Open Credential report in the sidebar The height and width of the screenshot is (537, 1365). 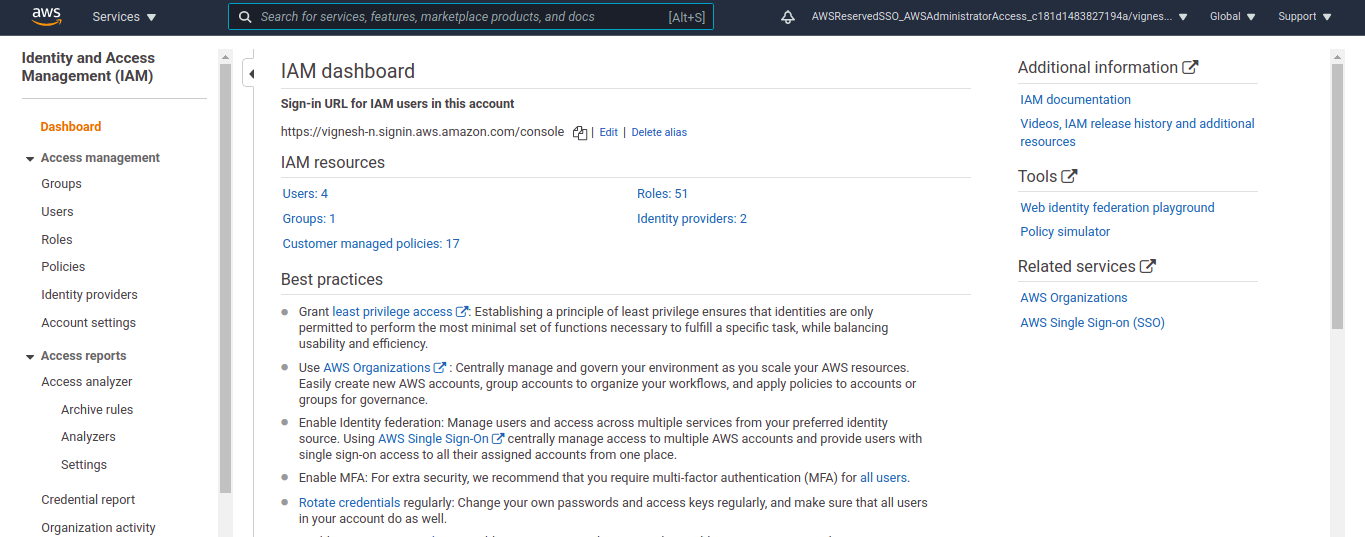(88, 500)
